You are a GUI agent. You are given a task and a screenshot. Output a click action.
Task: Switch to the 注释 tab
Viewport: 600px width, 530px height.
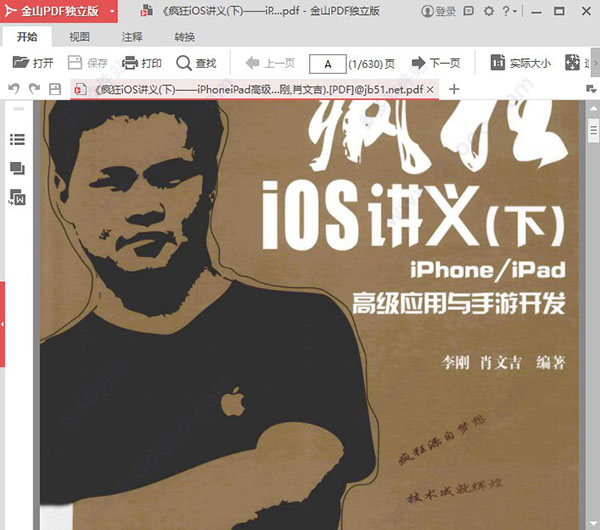click(x=132, y=37)
